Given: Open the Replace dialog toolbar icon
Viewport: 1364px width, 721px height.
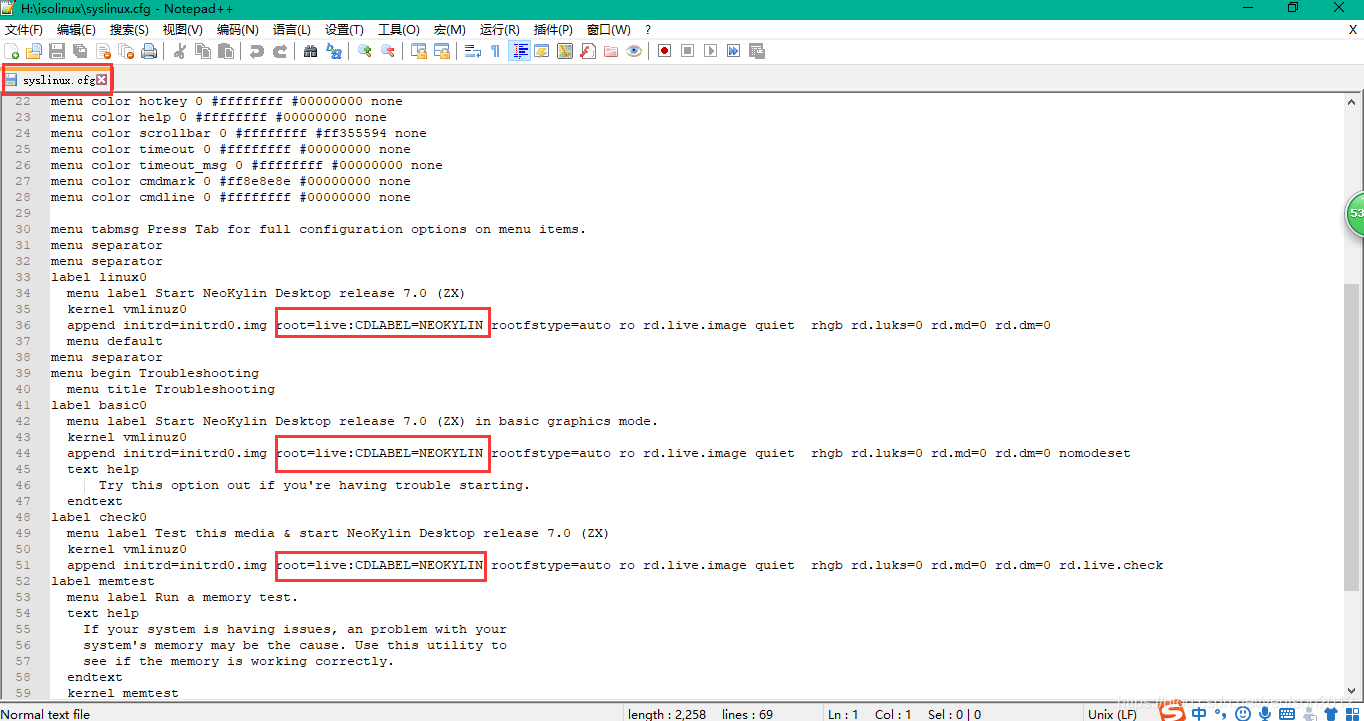Looking at the screenshot, I should click(x=334, y=51).
